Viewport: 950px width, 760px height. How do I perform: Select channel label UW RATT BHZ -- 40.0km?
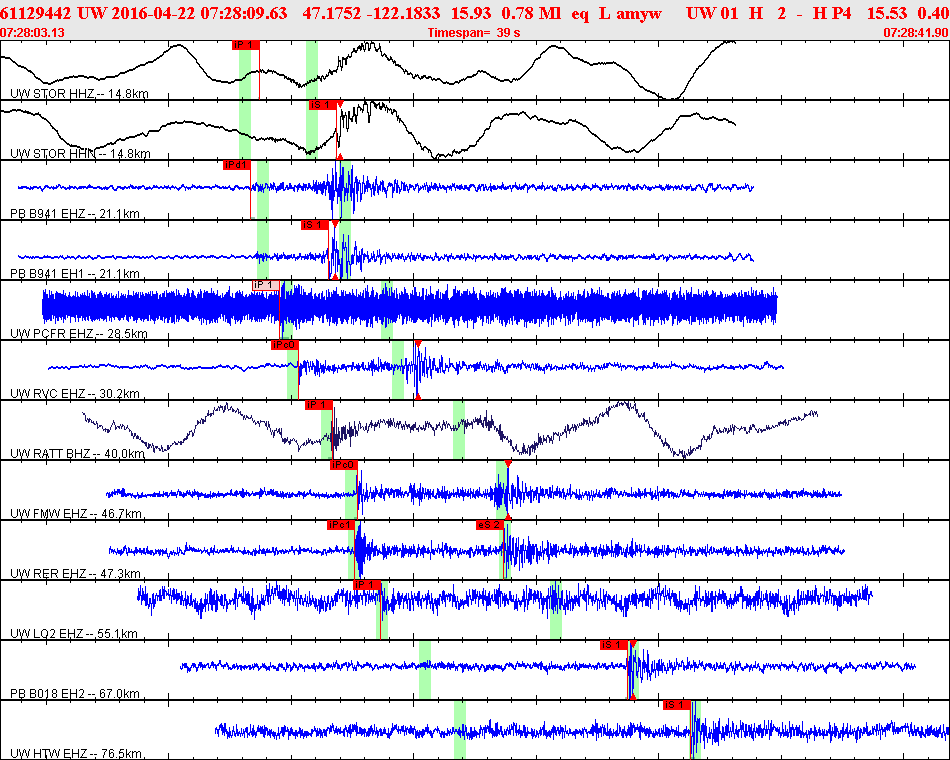[78, 453]
